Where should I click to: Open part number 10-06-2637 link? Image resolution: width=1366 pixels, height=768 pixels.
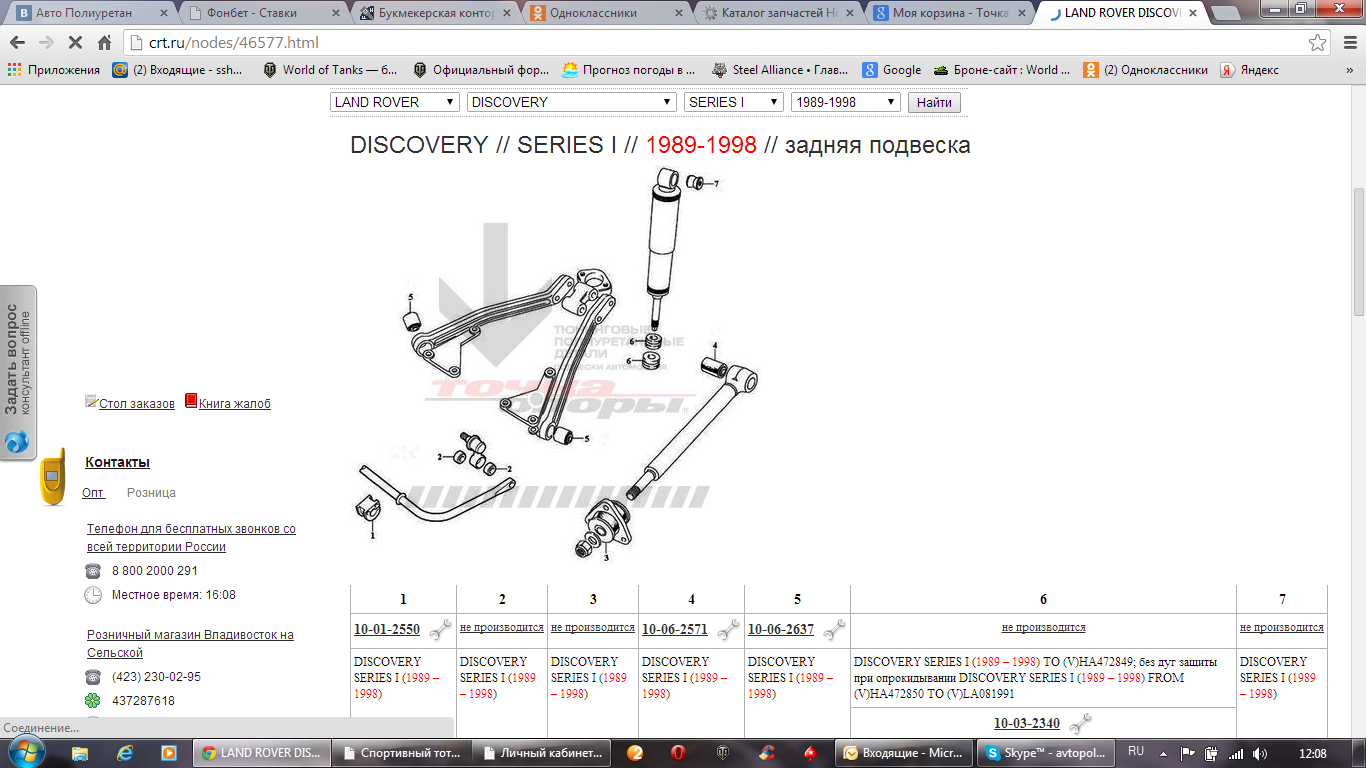point(781,630)
